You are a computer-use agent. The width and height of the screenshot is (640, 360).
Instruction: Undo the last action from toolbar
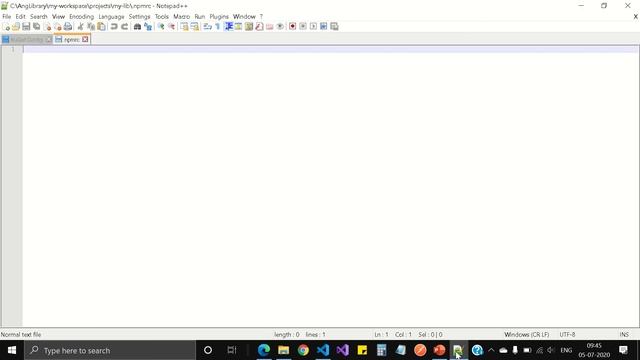click(114, 27)
